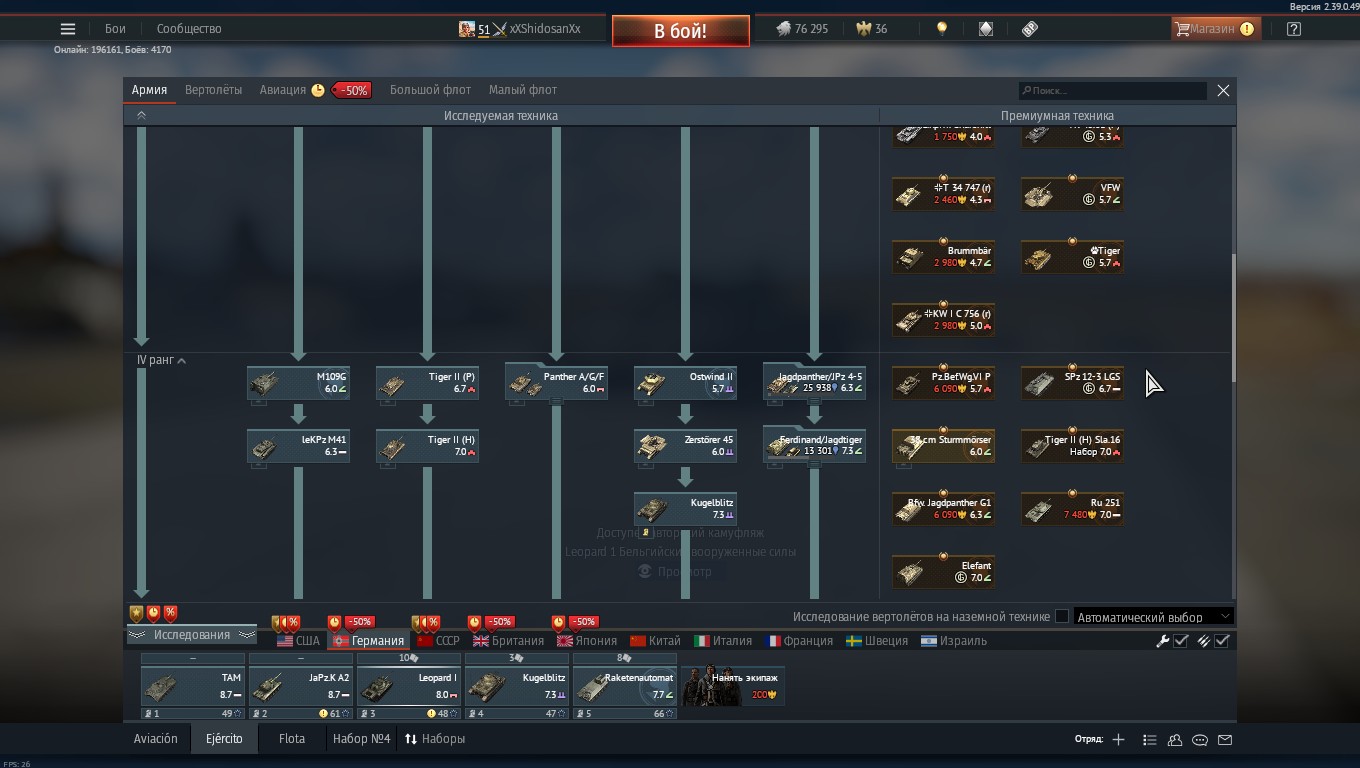Select the Aviación preset tab
1360x768 pixels.
(156, 739)
